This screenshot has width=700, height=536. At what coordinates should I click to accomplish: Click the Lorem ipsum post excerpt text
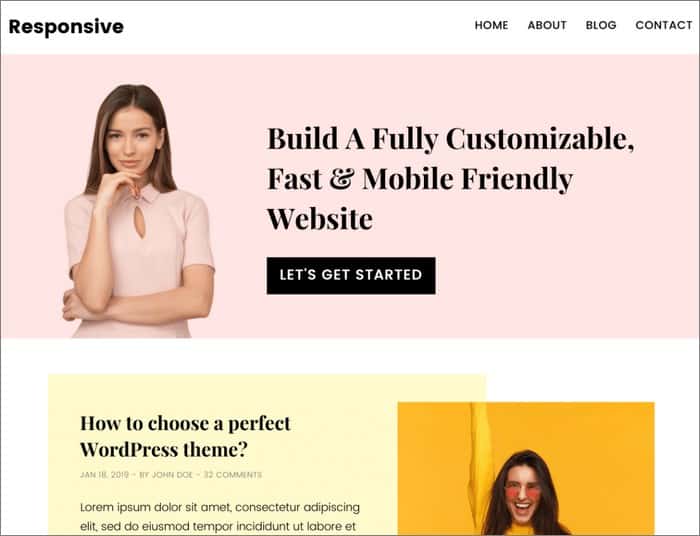[220, 516]
